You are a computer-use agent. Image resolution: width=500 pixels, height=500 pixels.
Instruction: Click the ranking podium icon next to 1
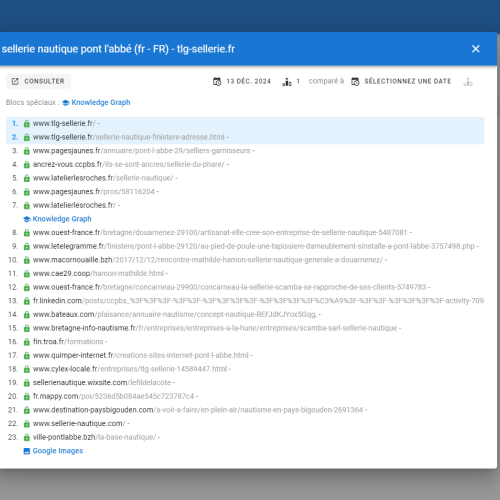coord(287,82)
